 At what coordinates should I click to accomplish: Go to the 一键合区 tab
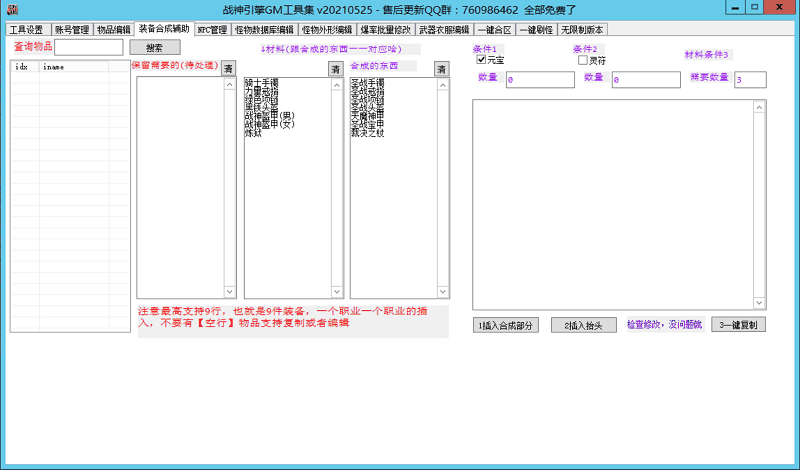494,30
